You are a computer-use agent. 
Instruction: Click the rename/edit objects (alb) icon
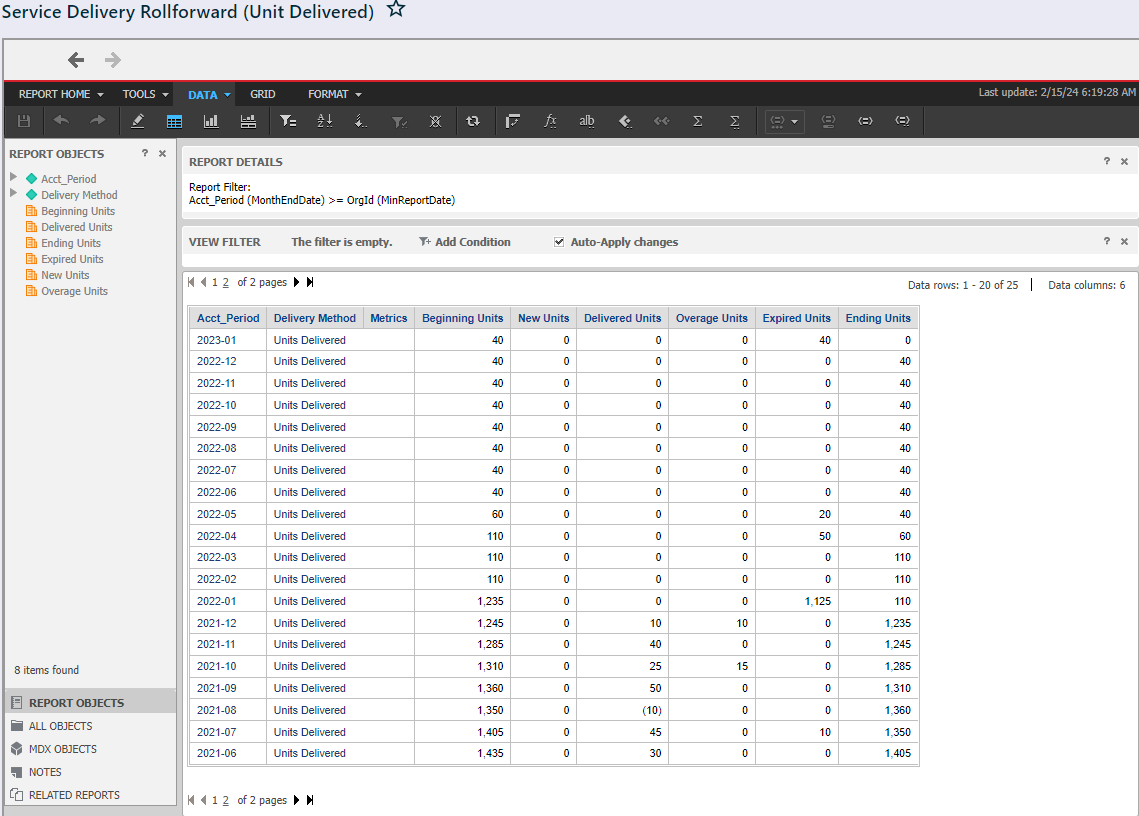pos(587,121)
